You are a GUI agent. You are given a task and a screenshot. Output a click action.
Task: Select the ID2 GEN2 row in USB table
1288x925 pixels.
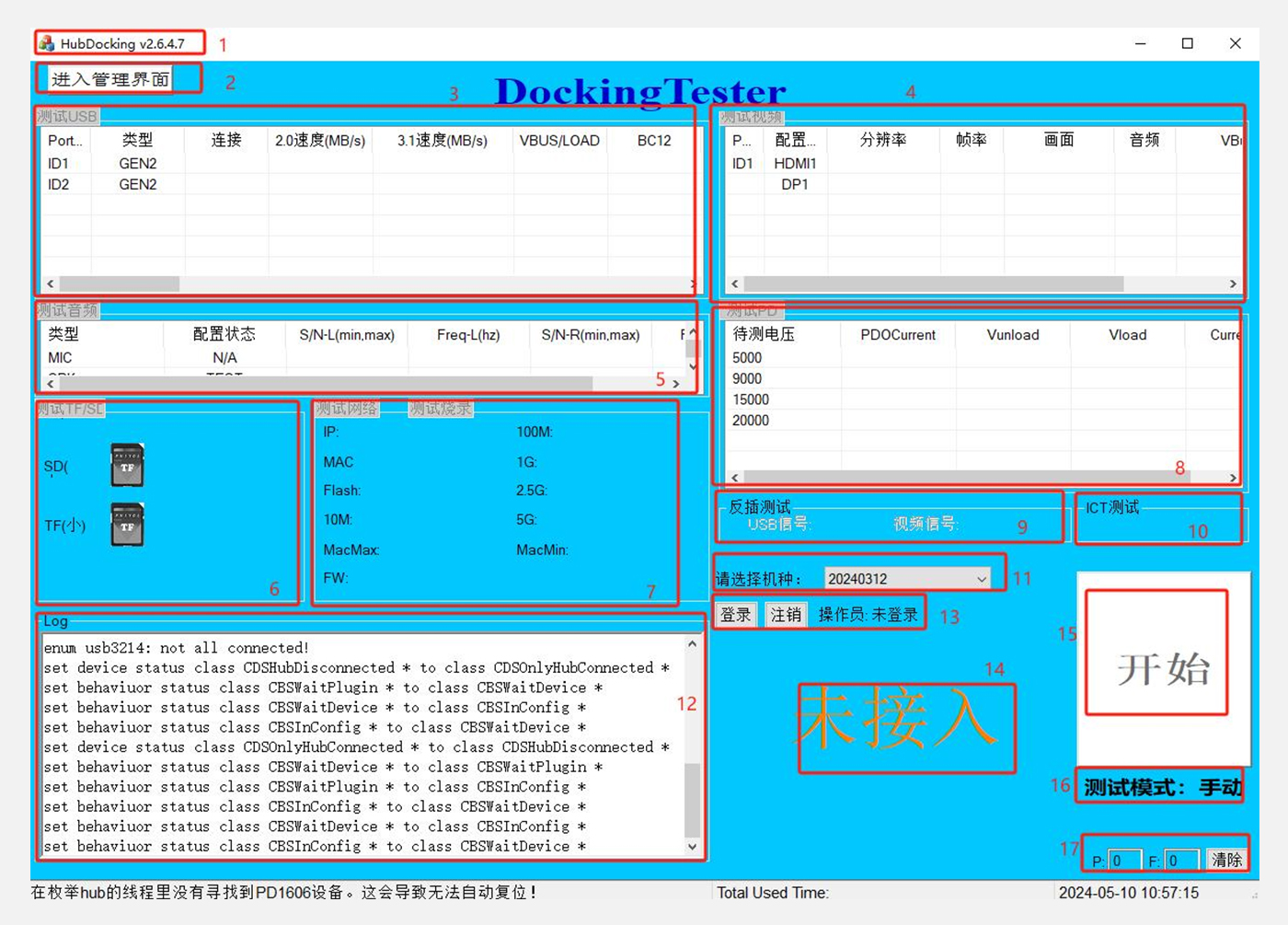[x=138, y=185]
